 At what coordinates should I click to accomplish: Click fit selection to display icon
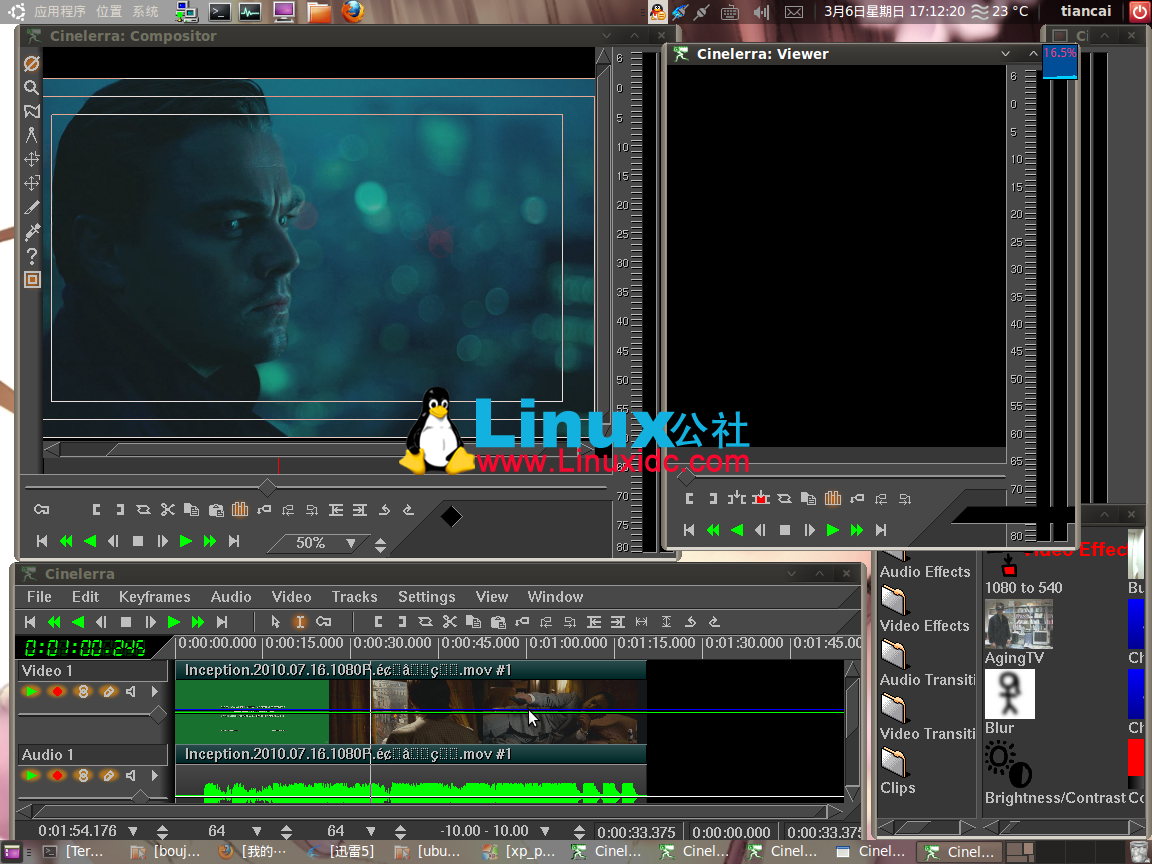641,622
